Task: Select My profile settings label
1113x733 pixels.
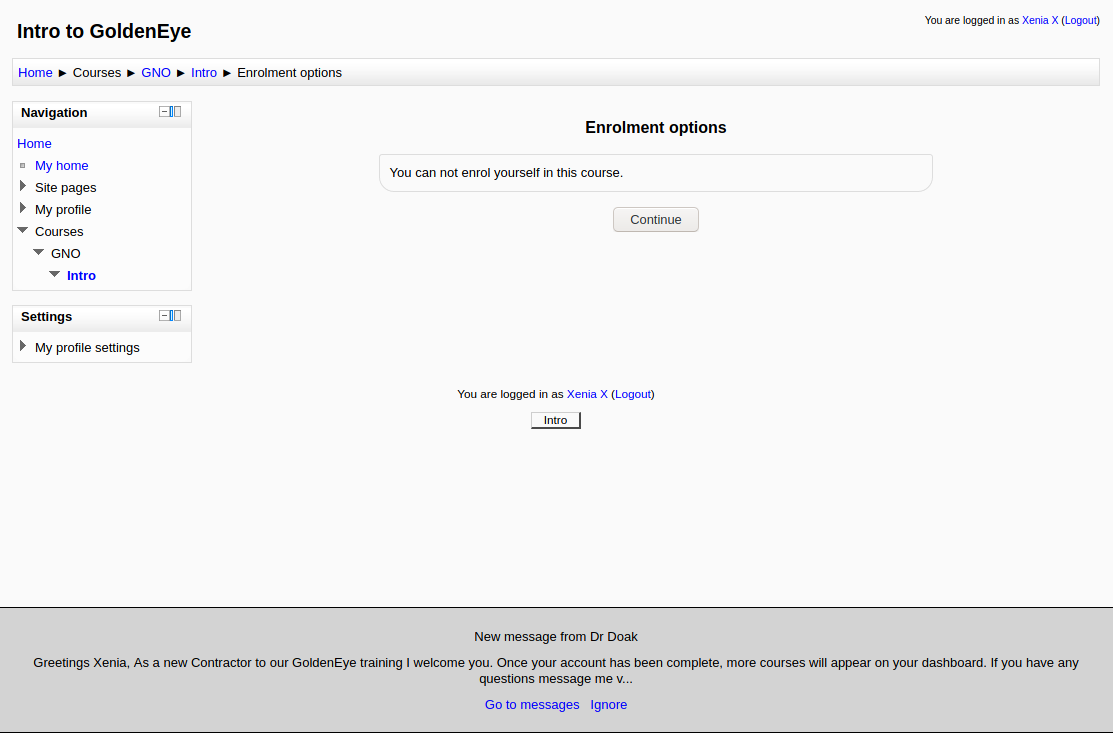Action: [87, 348]
